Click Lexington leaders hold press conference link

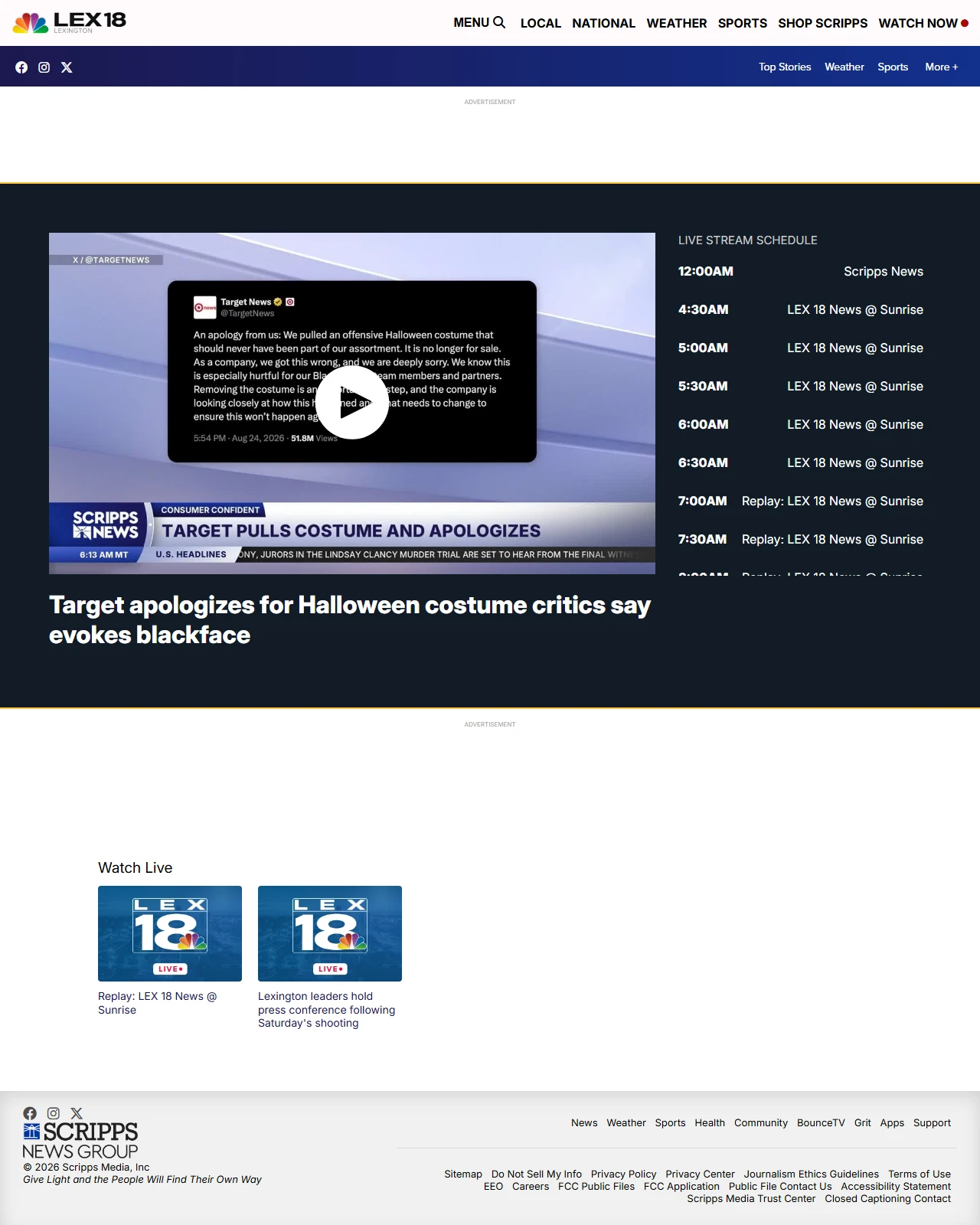[327, 1010]
